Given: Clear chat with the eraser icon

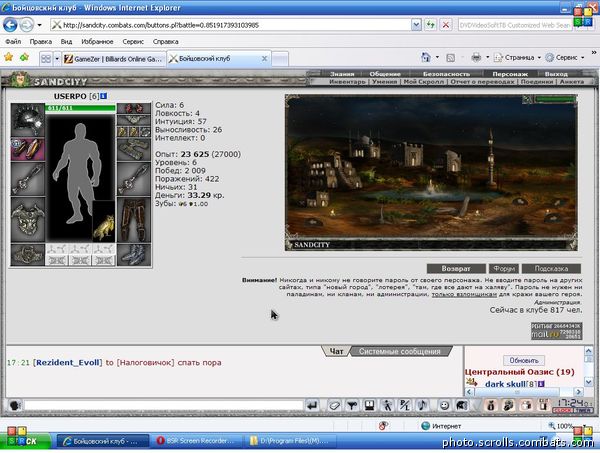Looking at the screenshot, I should pos(334,405).
